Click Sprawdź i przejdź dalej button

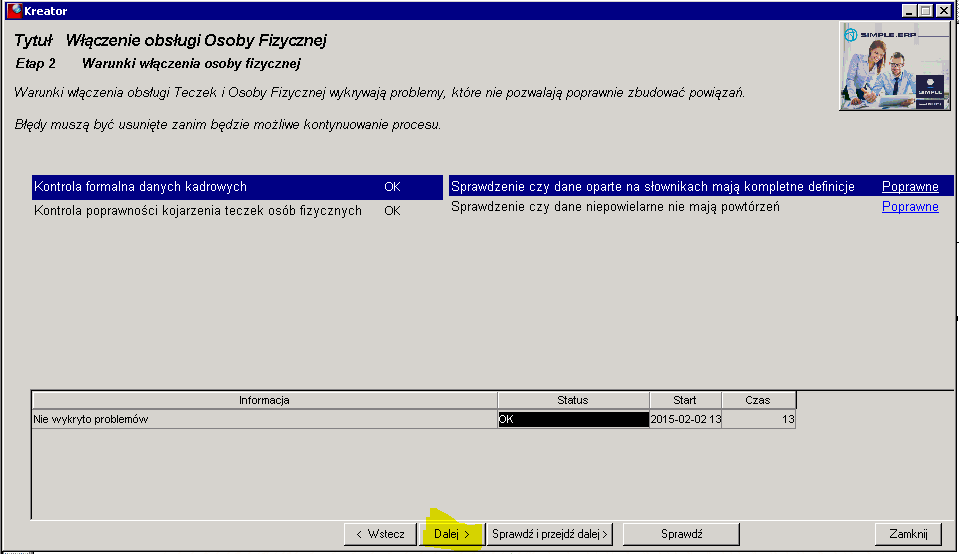coord(550,534)
